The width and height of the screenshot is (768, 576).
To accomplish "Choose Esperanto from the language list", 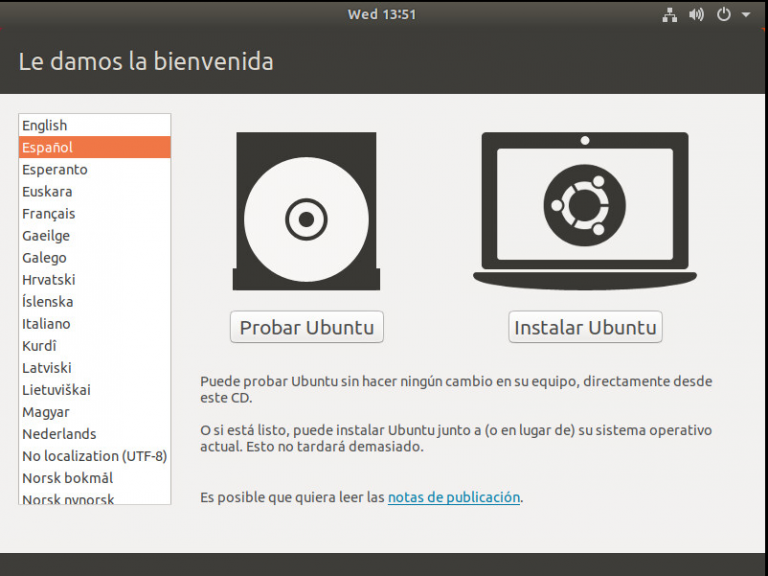I will 55,169.
